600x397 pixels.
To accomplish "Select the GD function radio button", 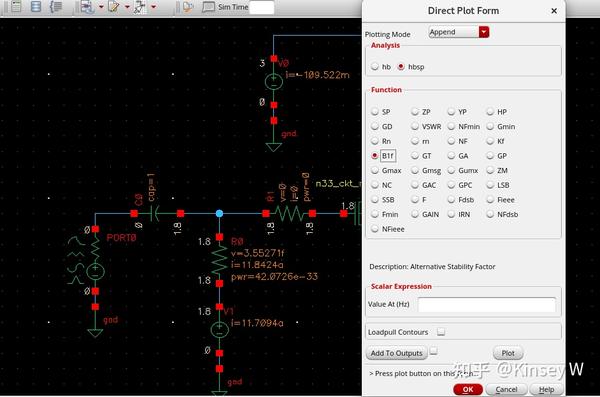I will click(x=375, y=126).
